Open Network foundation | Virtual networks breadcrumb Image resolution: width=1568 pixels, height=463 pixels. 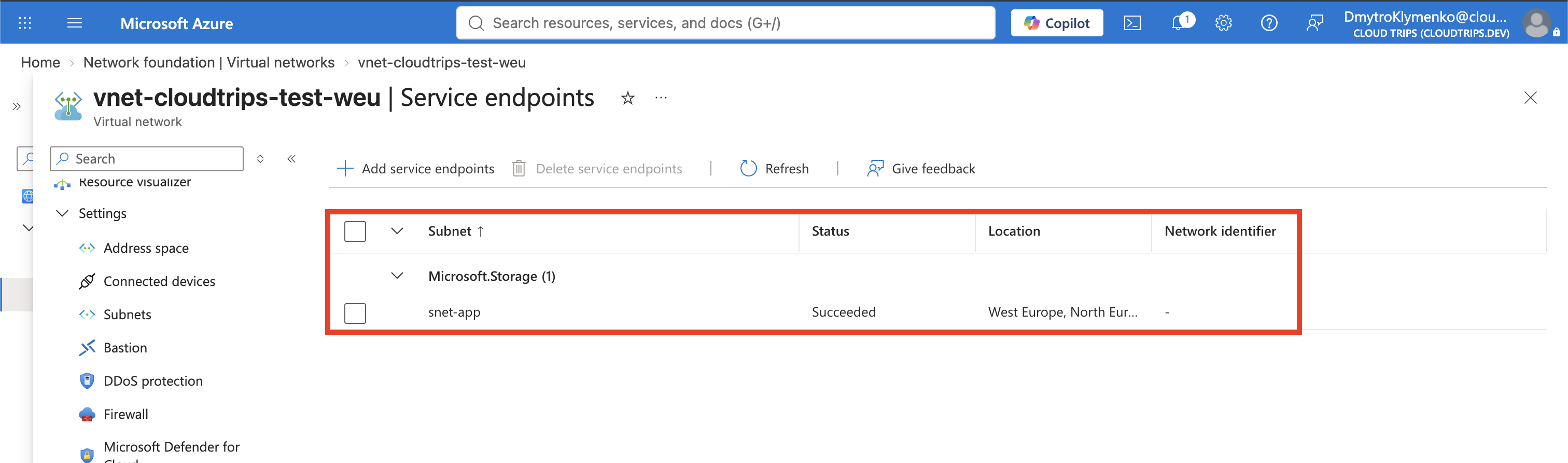tap(209, 62)
